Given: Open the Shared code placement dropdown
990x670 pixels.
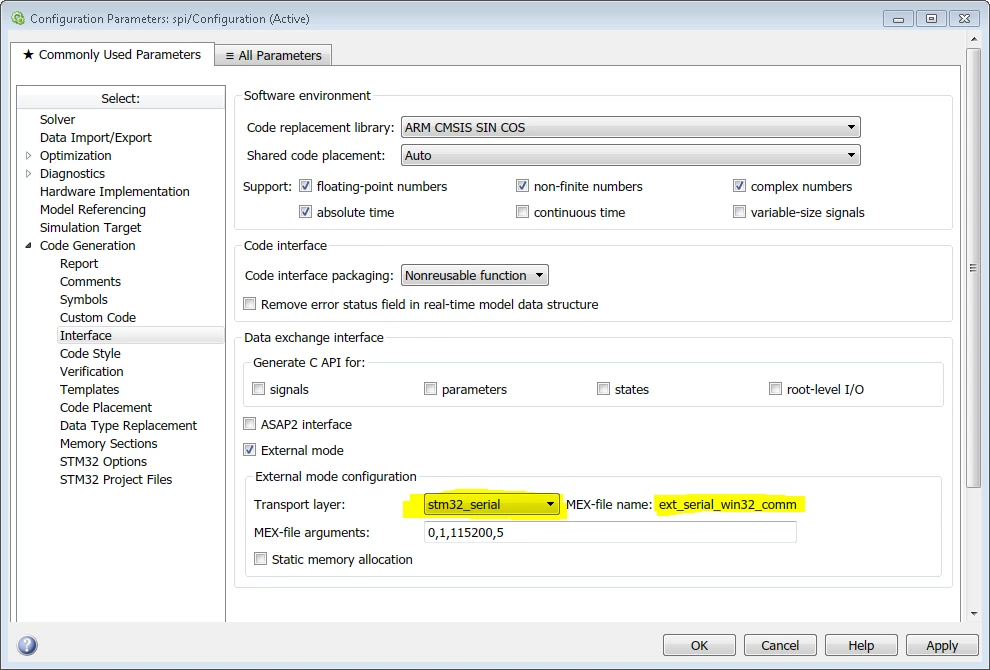Looking at the screenshot, I should click(631, 155).
